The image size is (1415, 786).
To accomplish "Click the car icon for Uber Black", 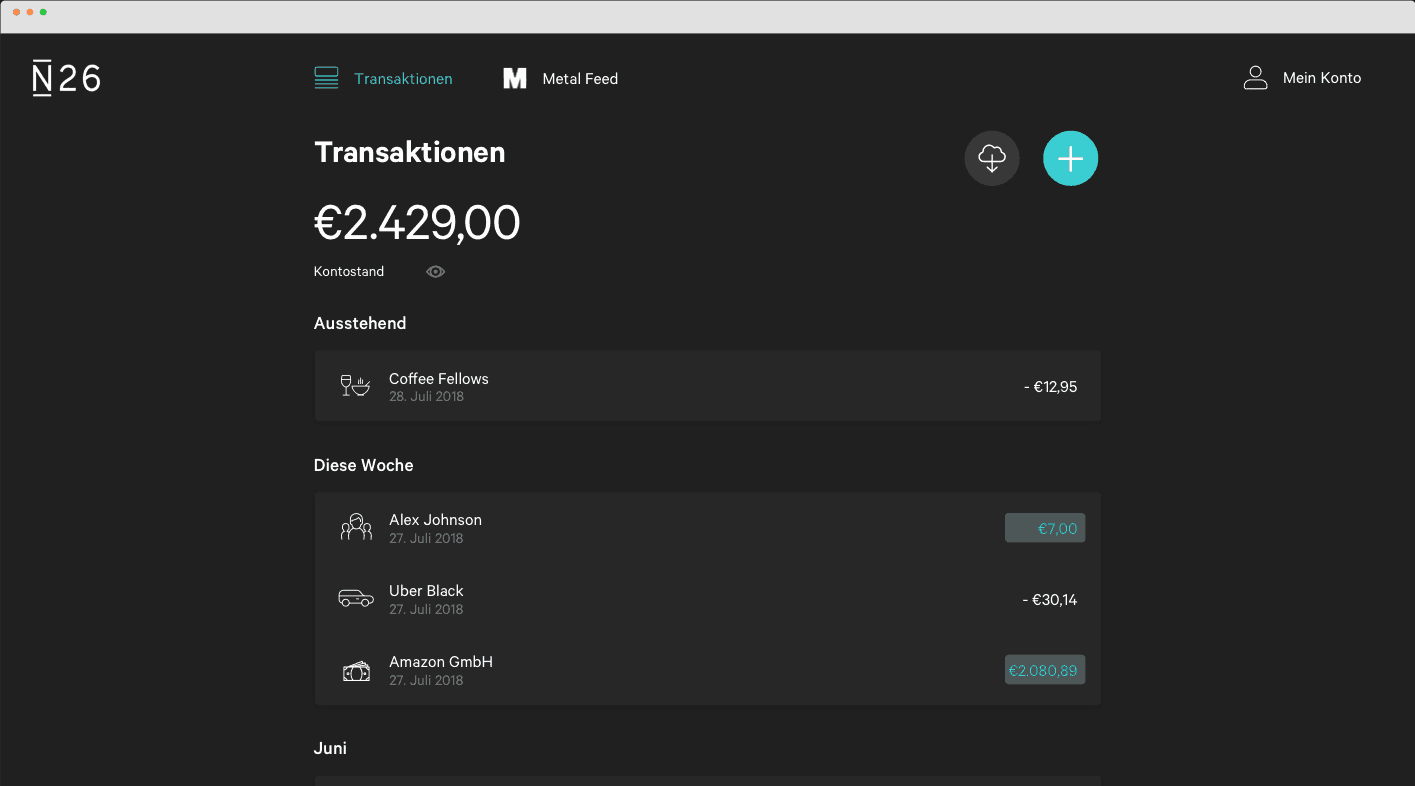I will coord(355,599).
